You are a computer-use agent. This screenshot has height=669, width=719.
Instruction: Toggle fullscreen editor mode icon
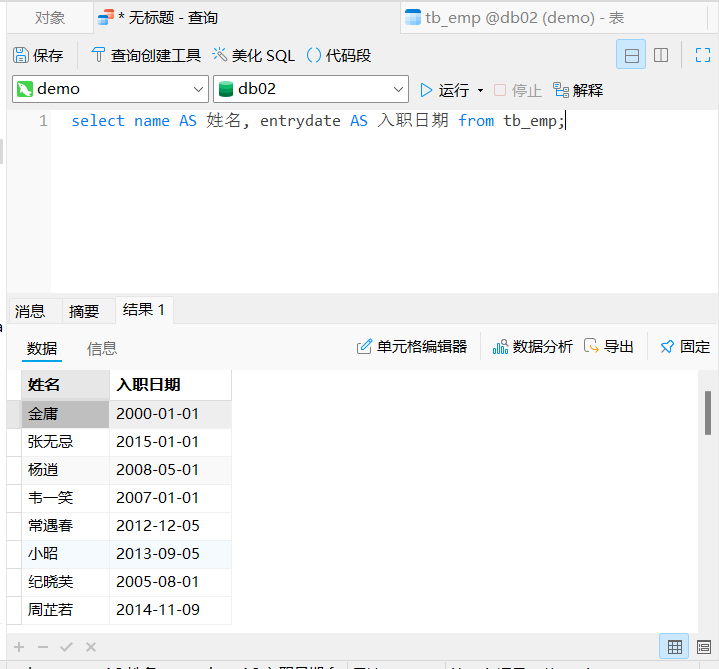702,56
